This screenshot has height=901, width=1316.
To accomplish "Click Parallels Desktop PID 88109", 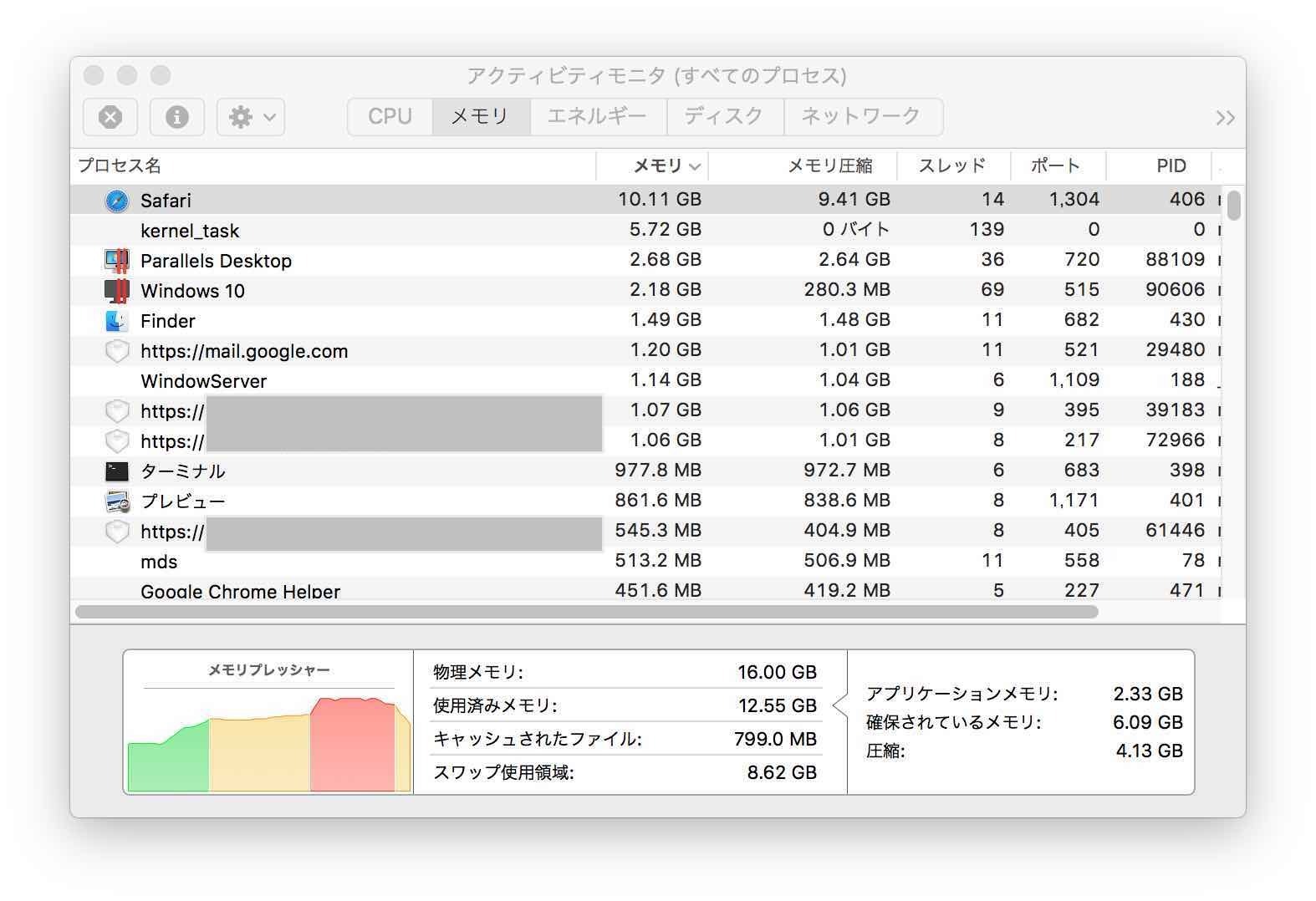I will click(1176, 260).
